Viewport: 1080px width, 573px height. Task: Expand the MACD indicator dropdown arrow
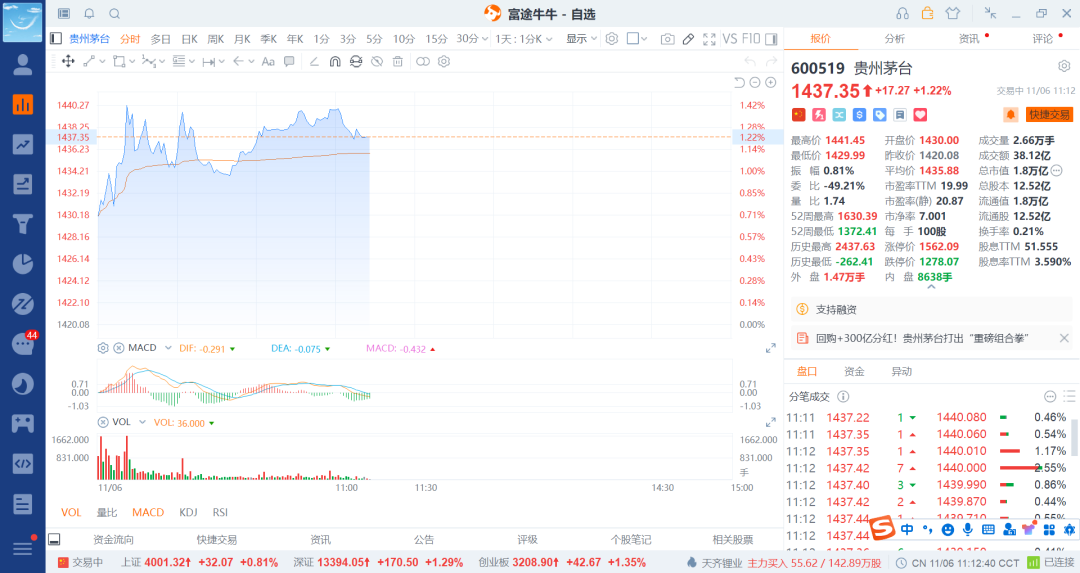(167, 348)
